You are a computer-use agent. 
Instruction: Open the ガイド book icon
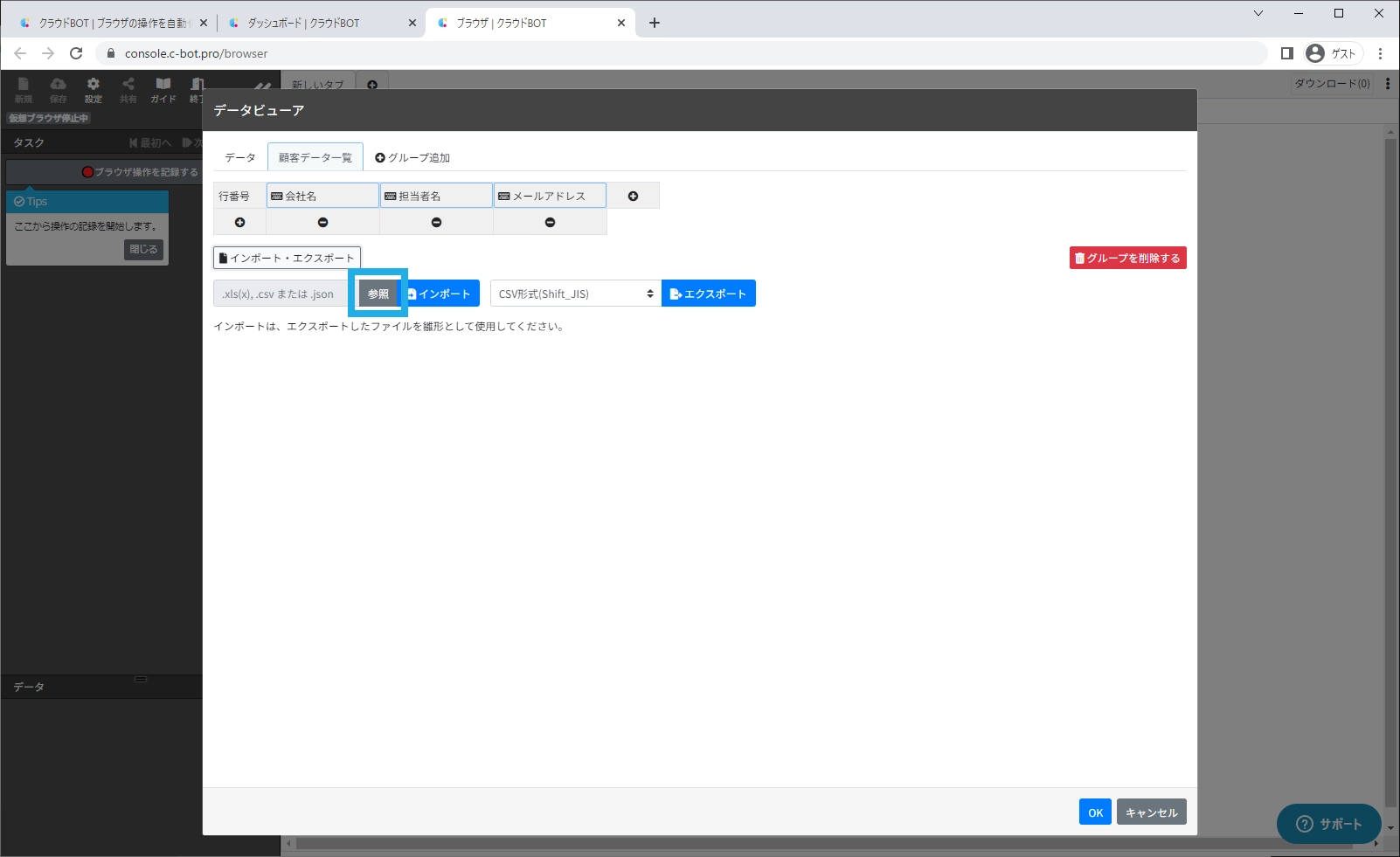(163, 88)
